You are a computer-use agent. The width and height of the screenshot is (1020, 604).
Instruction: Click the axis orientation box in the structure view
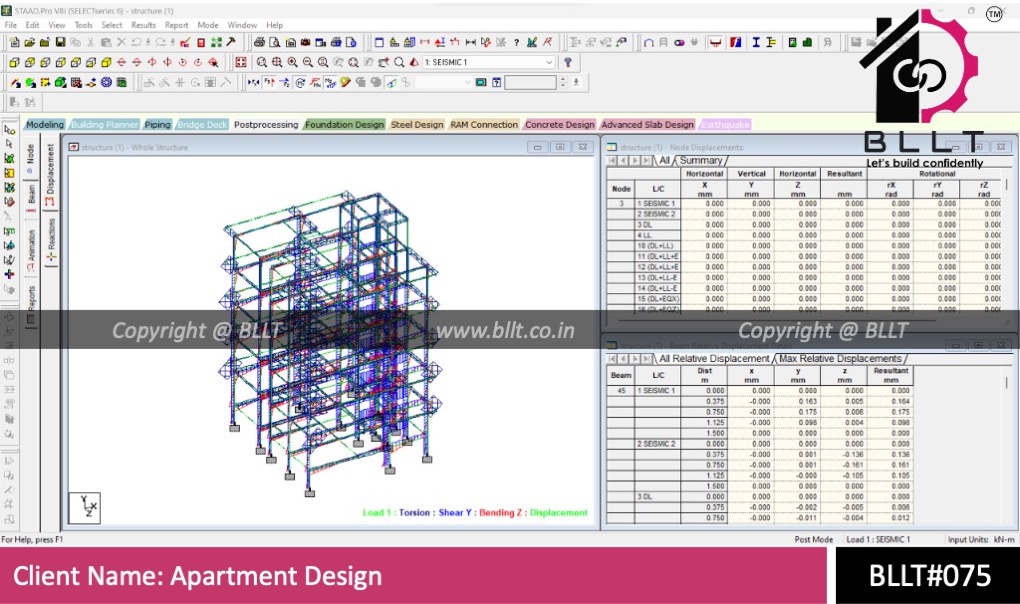point(85,507)
